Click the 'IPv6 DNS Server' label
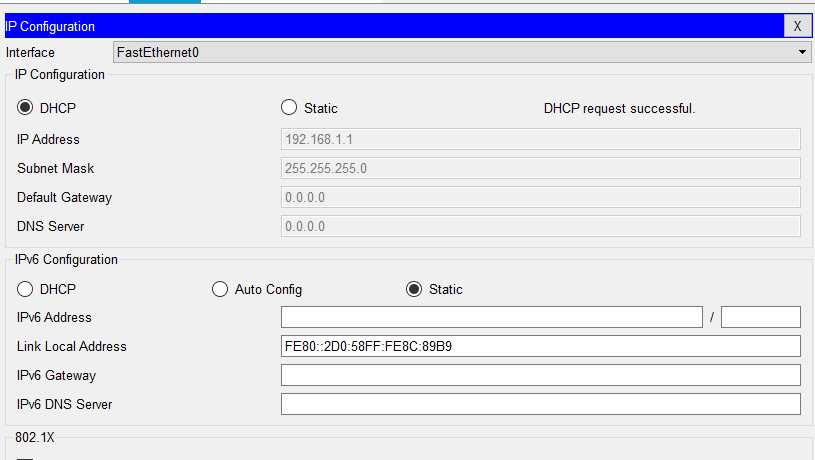This screenshot has width=815, height=460. coord(64,404)
